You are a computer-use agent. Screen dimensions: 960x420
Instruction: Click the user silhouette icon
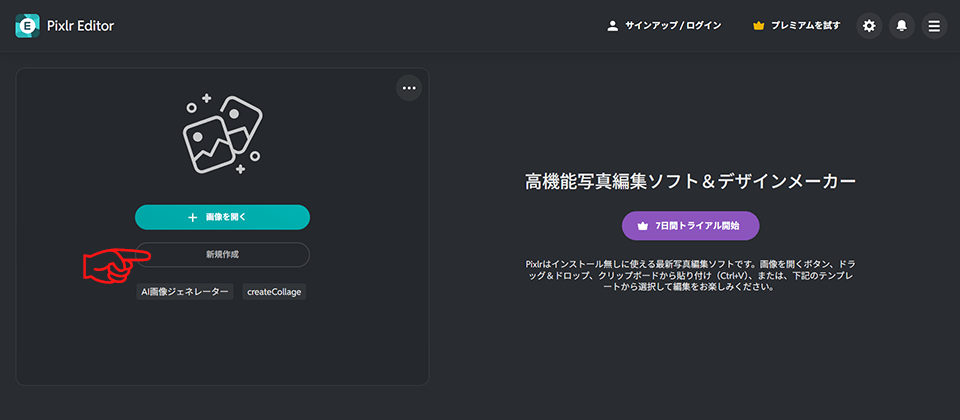click(x=613, y=26)
